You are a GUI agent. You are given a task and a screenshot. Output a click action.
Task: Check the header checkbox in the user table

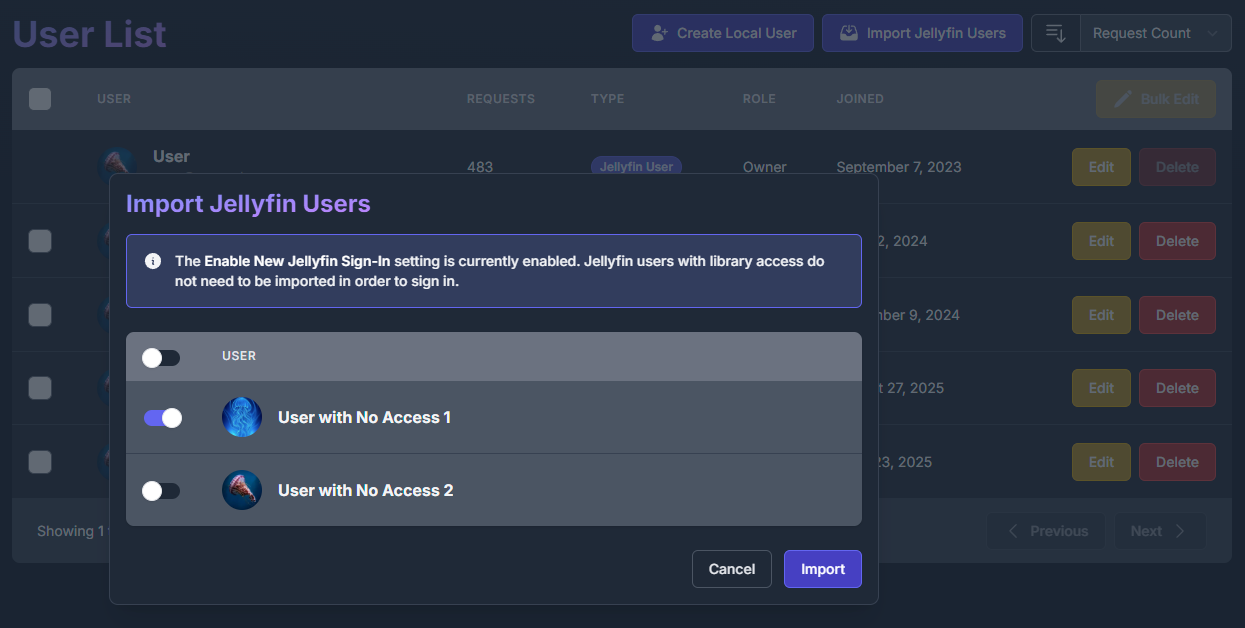[39, 98]
